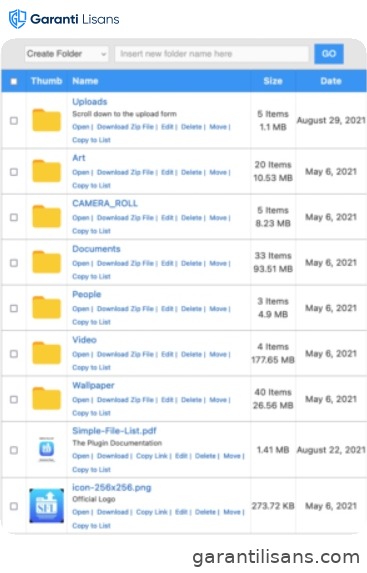367x573 pixels.
Task: Click Delete for Simple-File-List.pdf
Action: point(205,456)
